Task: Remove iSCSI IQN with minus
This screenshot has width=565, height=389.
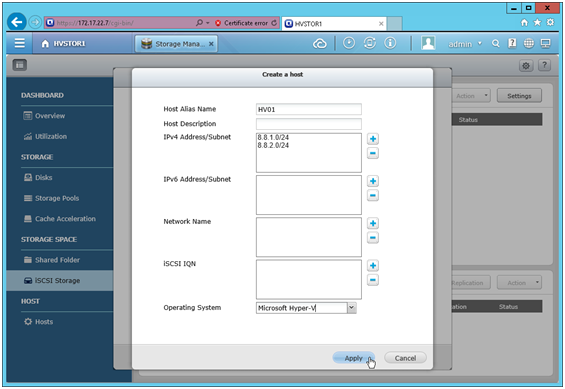Action: (373, 280)
